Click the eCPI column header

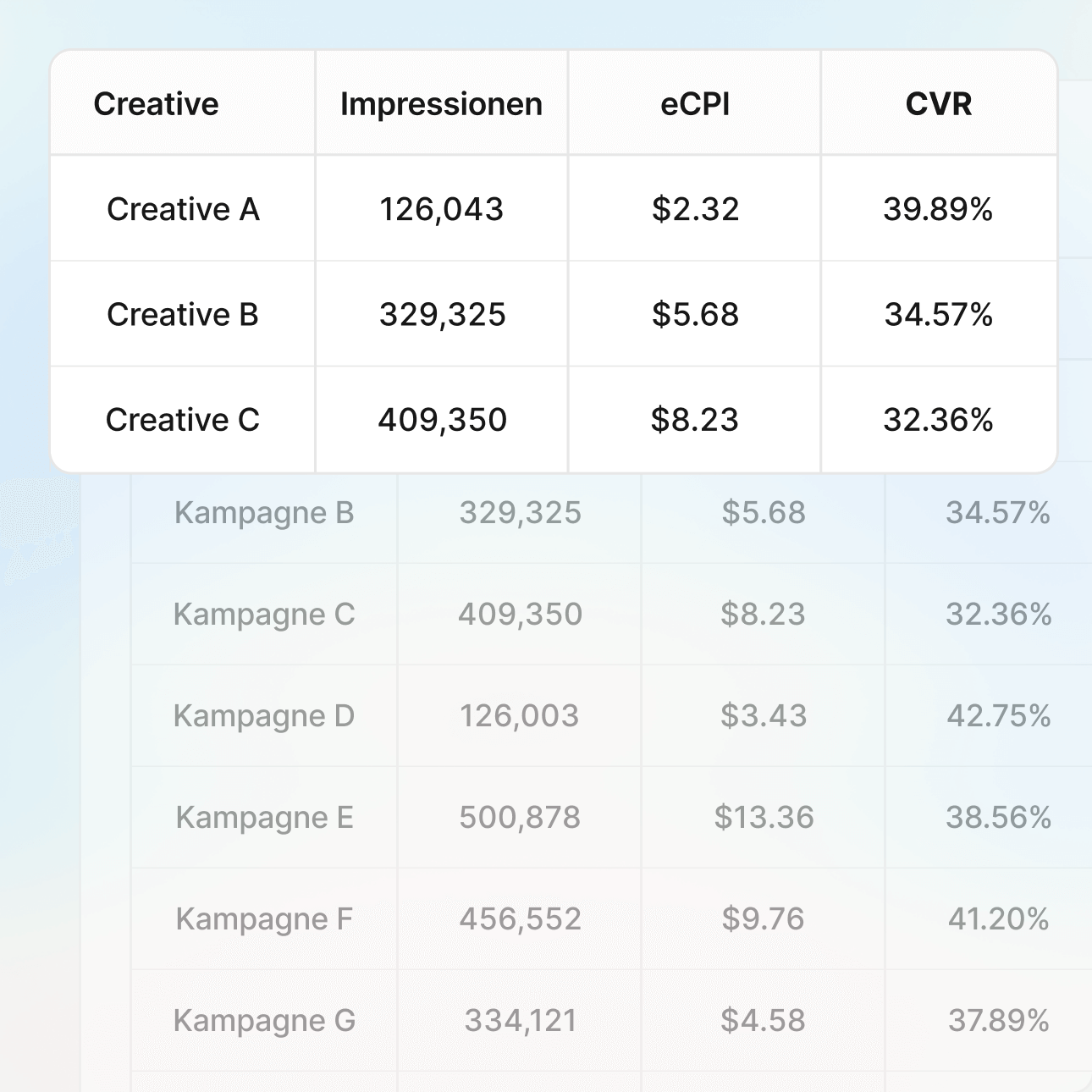point(695,104)
